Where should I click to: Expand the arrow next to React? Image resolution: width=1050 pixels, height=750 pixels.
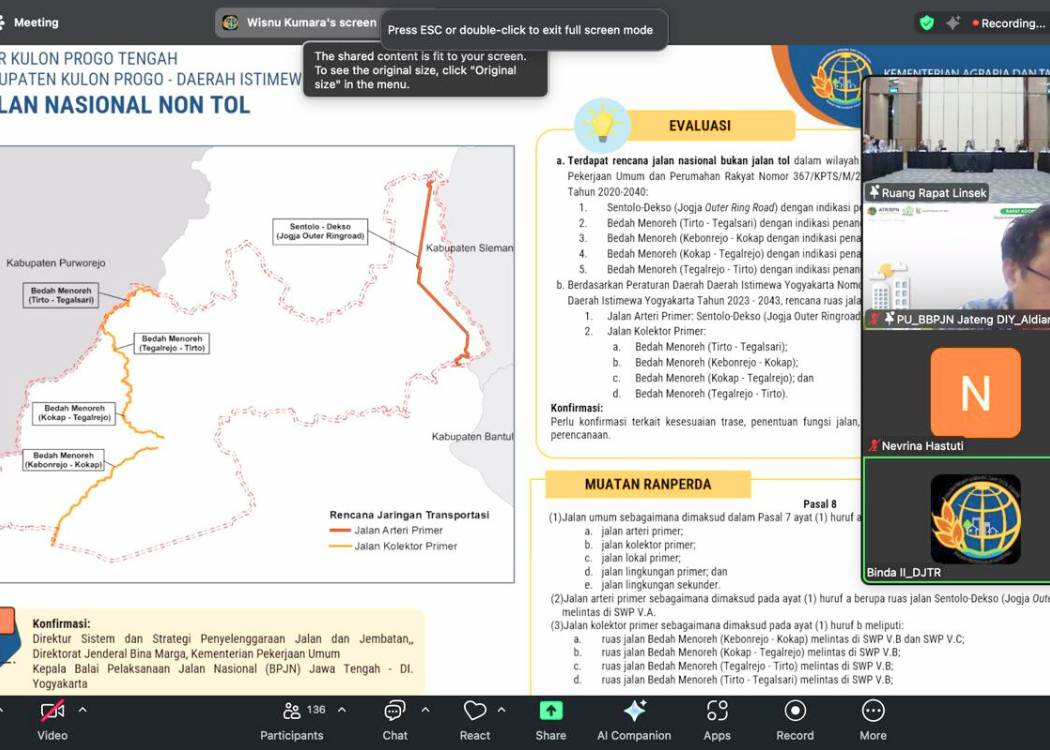click(501, 710)
